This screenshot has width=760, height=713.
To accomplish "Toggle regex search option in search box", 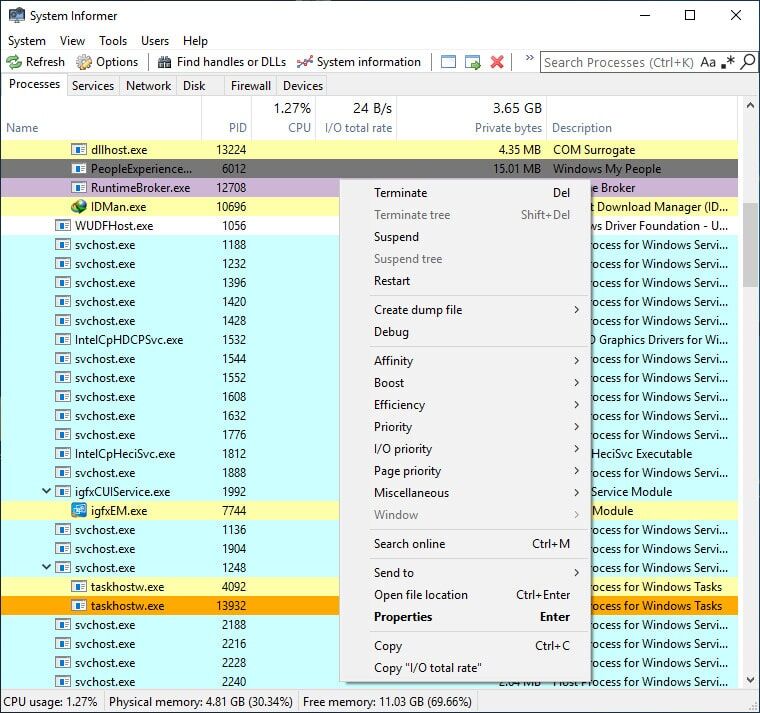I will (x=727, y=62).
